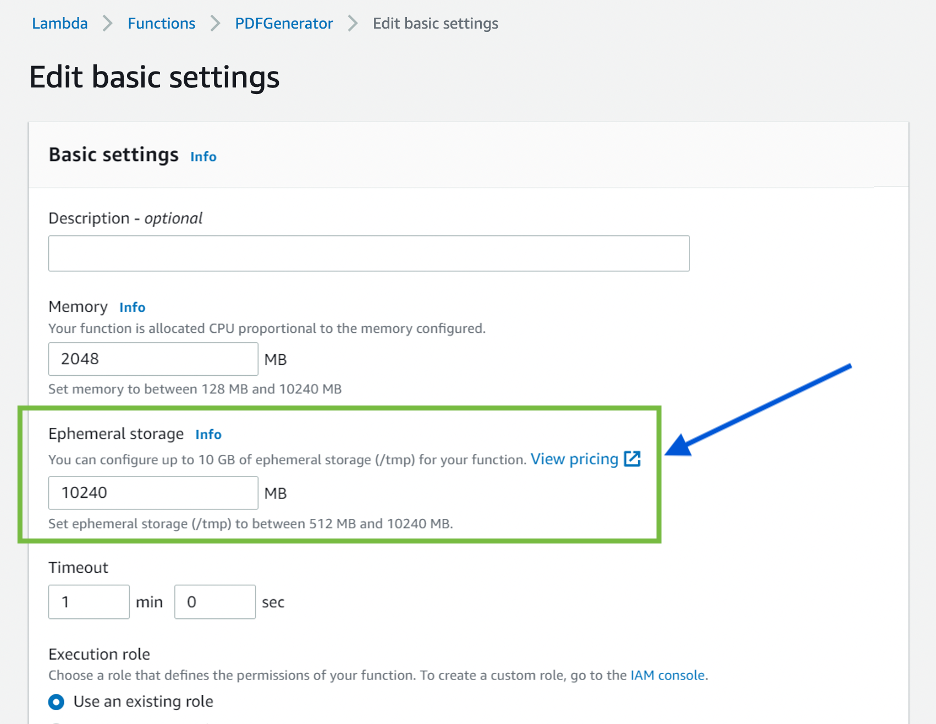Screen dimensions: 936x724
Task: Open the Memory Info link
Action: tap(132, 307)
